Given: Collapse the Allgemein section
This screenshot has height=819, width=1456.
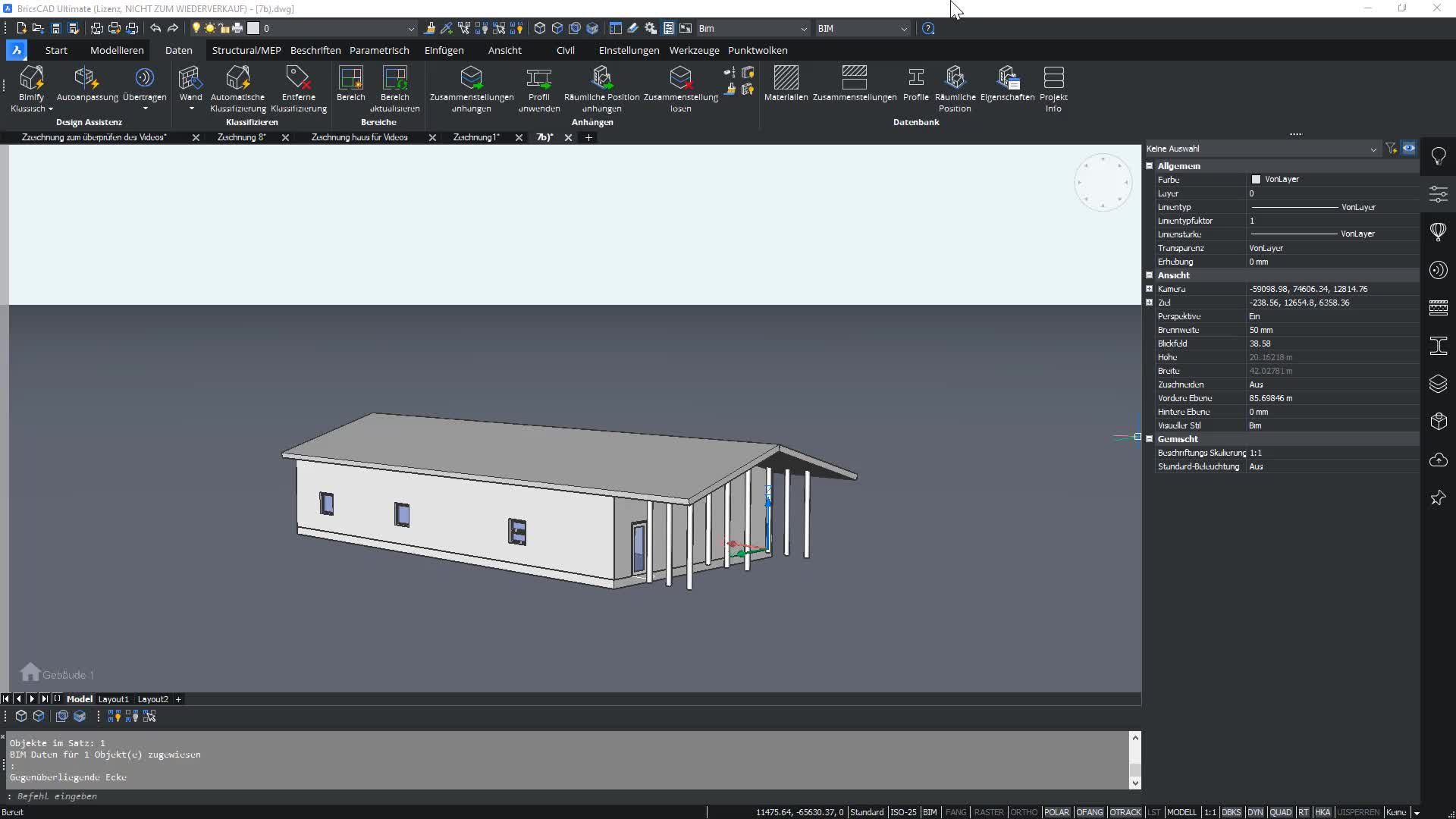Looking at the screenshot, I should [1149, 165].
